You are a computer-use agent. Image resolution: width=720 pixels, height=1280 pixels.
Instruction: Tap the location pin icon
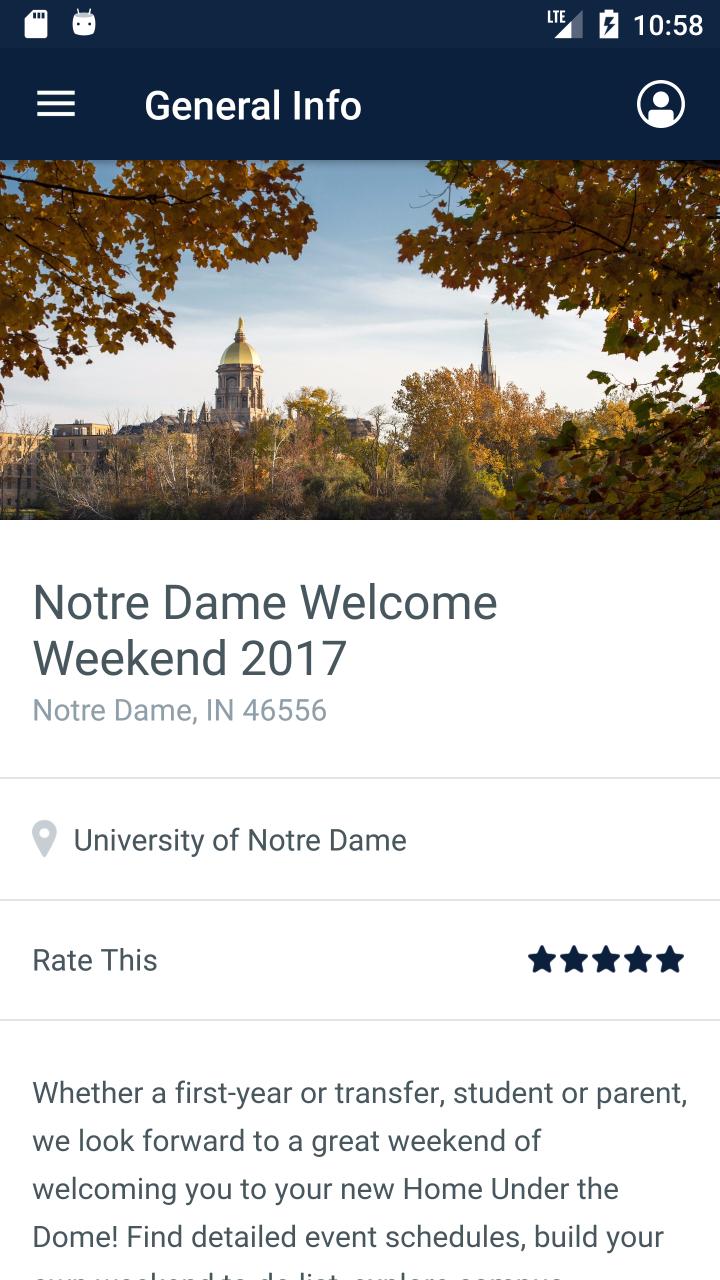point(44,840)
